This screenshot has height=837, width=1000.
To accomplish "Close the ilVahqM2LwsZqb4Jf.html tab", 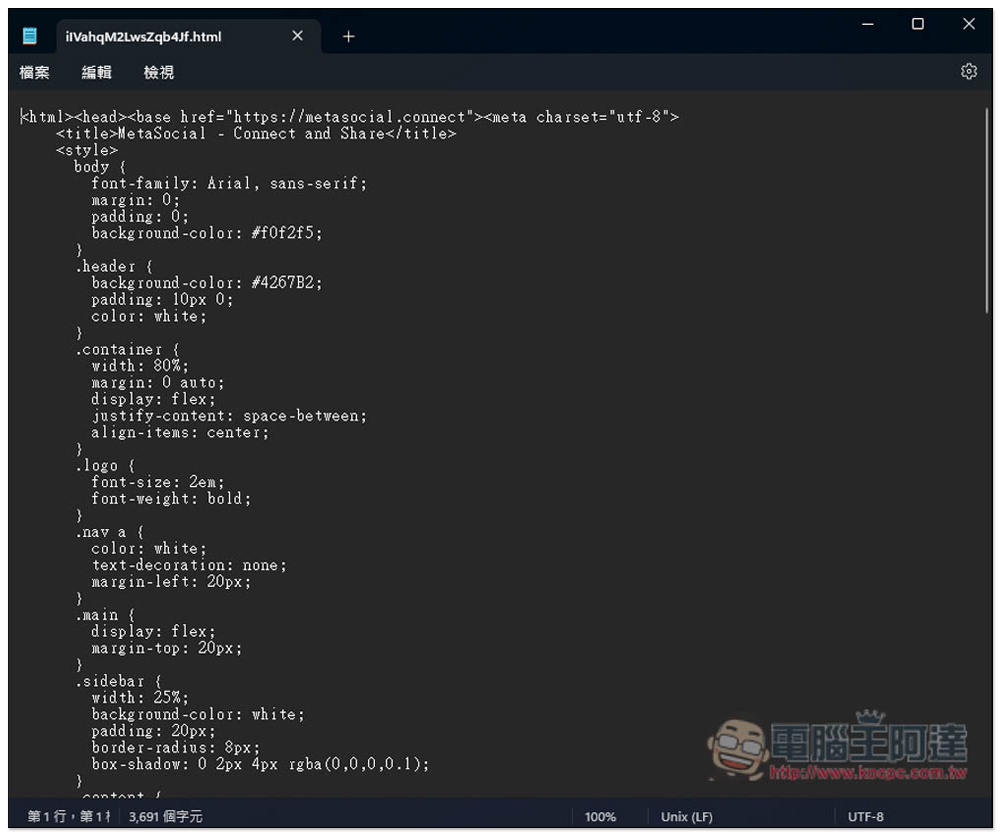I will tap(297, 36).
